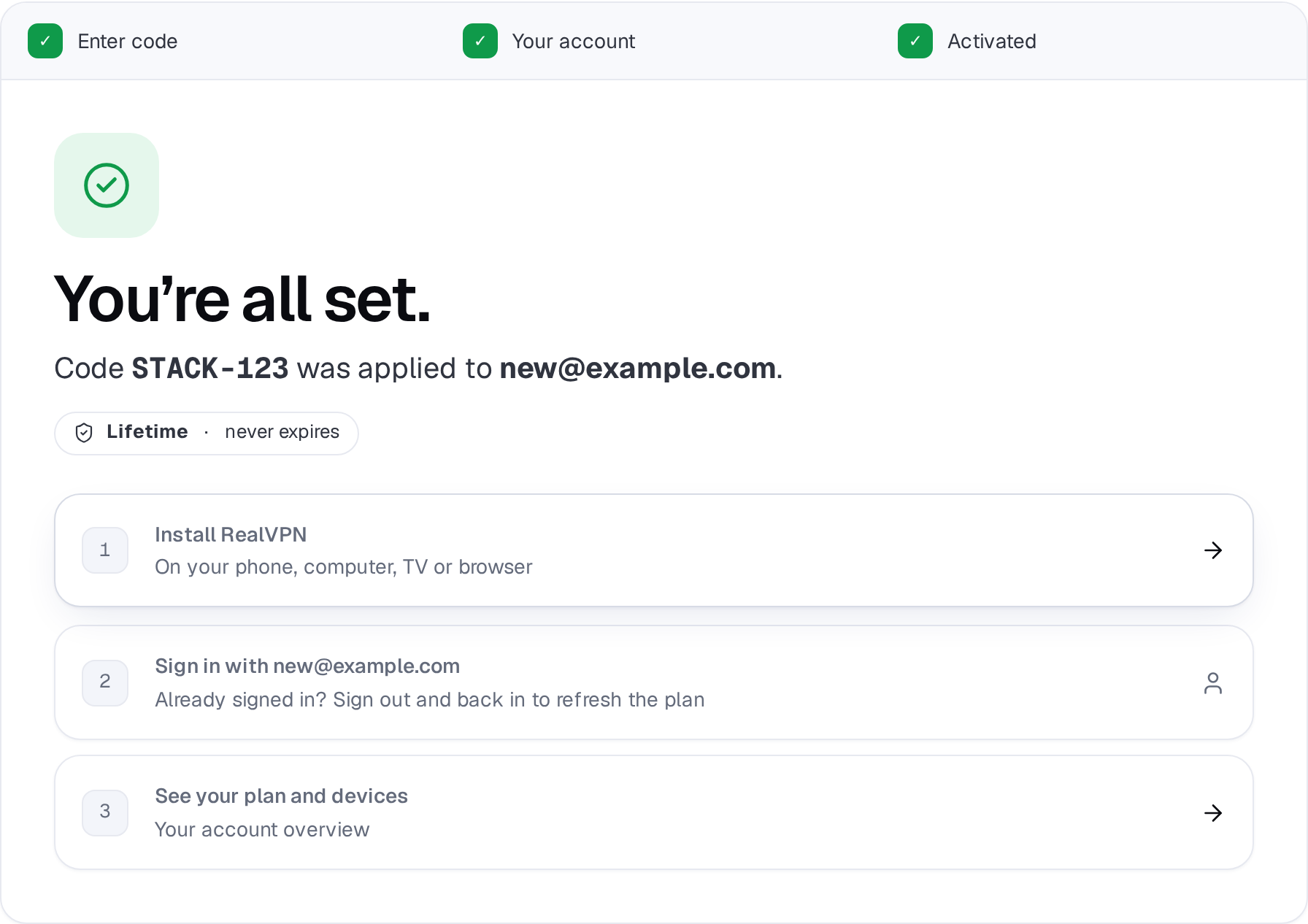
Task: Click the Activated step checkmark
Action: (915, 41)
